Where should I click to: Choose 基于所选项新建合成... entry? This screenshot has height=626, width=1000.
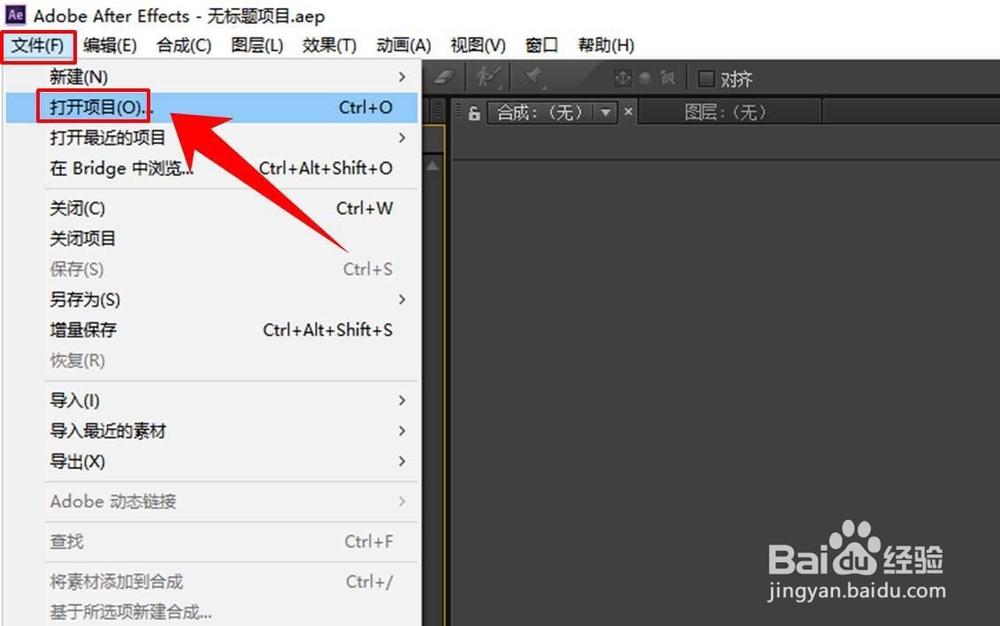pos(212,613)
